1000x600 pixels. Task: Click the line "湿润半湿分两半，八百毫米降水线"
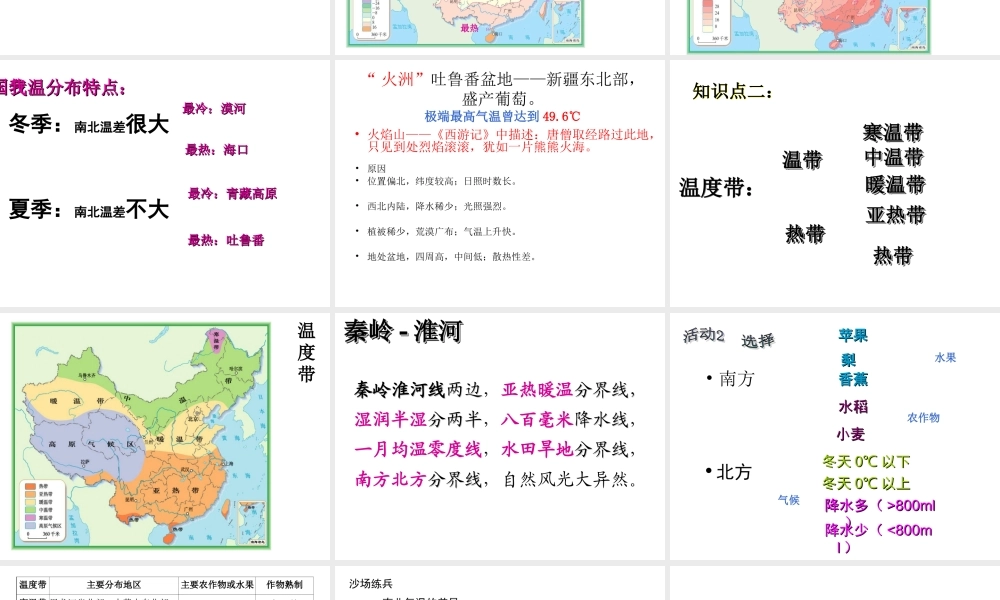pyautogui.click(x=496, y=420)
